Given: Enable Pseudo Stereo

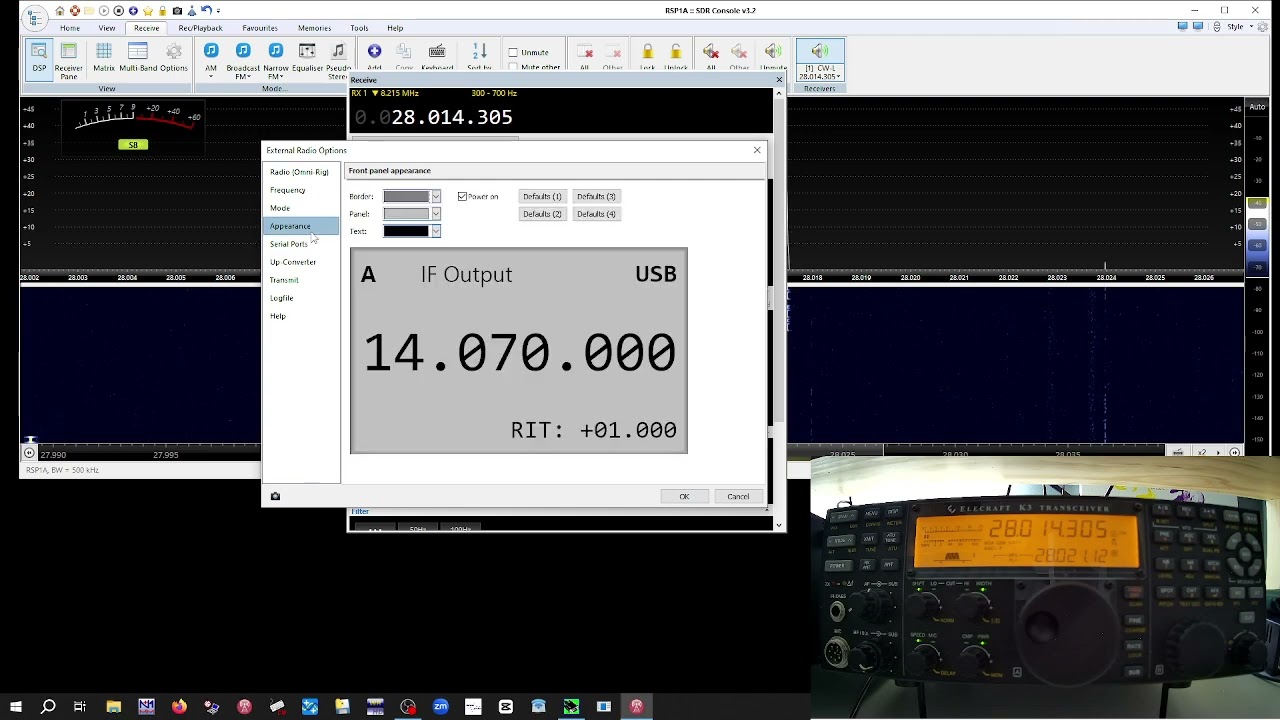Looking at the screenshot, I should [338, 60].
